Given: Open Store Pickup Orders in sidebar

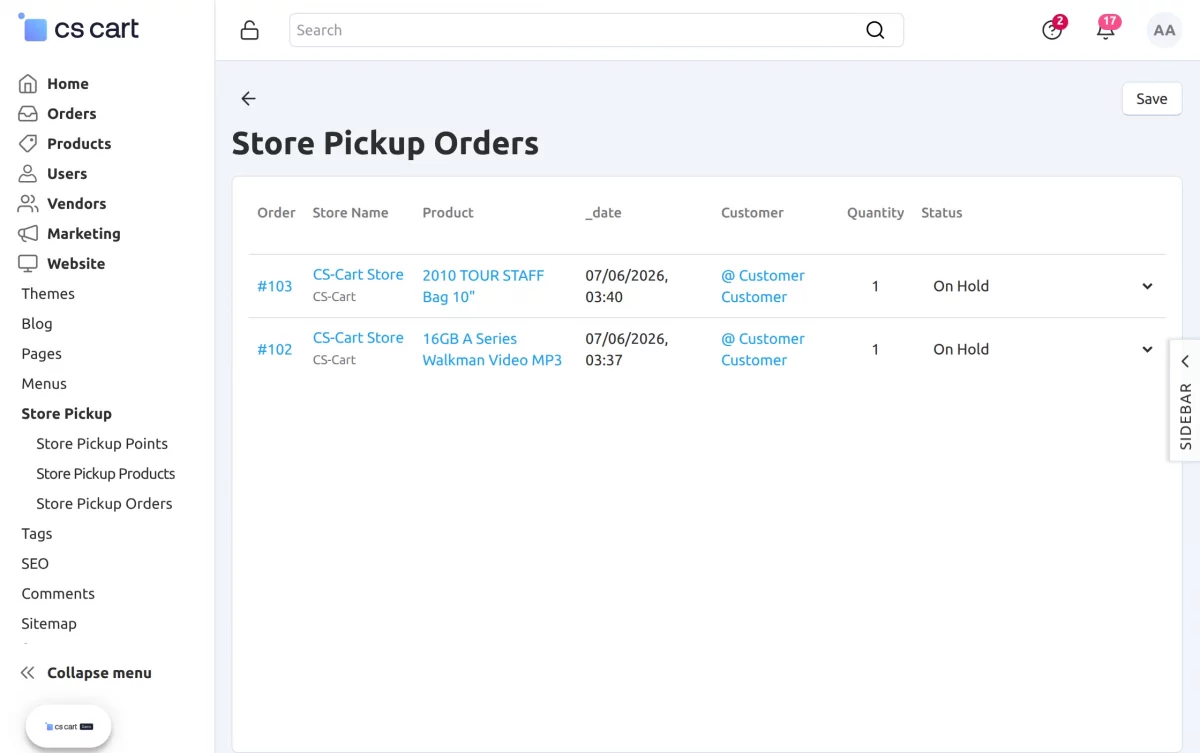Looking at the screenshot, I should (x=104, y=504).
